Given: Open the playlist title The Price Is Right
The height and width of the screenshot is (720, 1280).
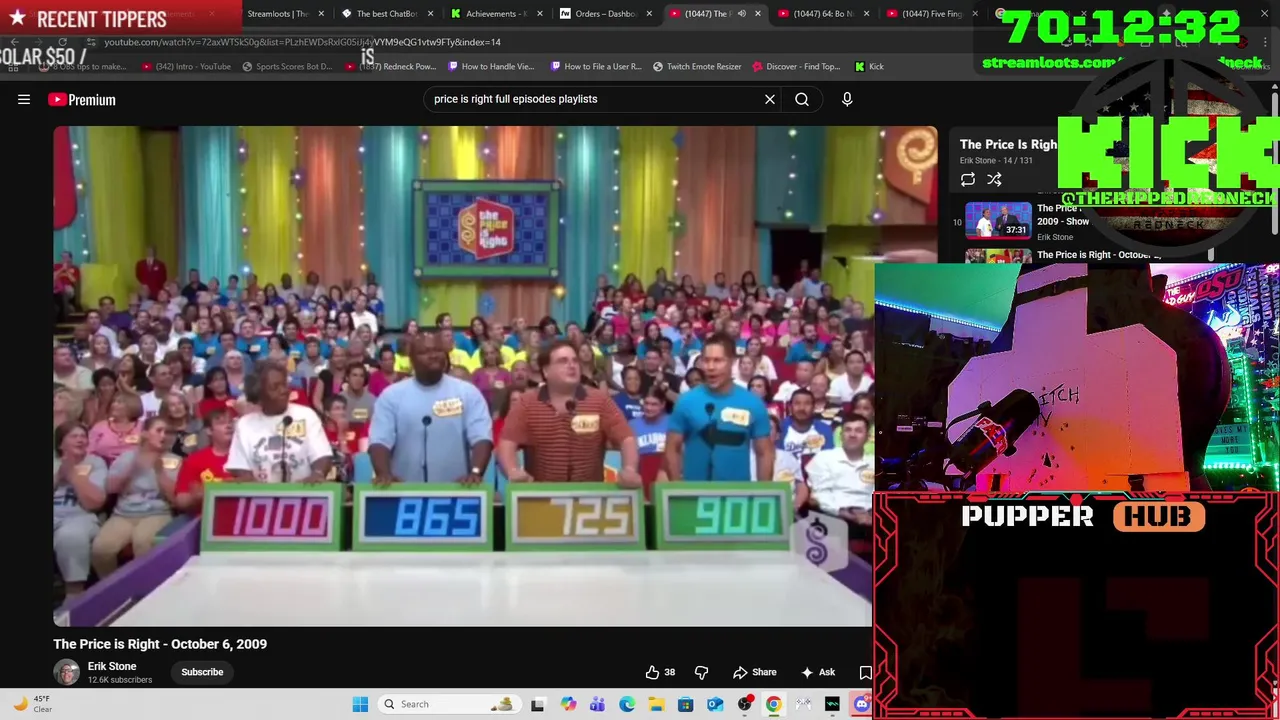Looking at the screenshot, I should (x=1008, y=145).
